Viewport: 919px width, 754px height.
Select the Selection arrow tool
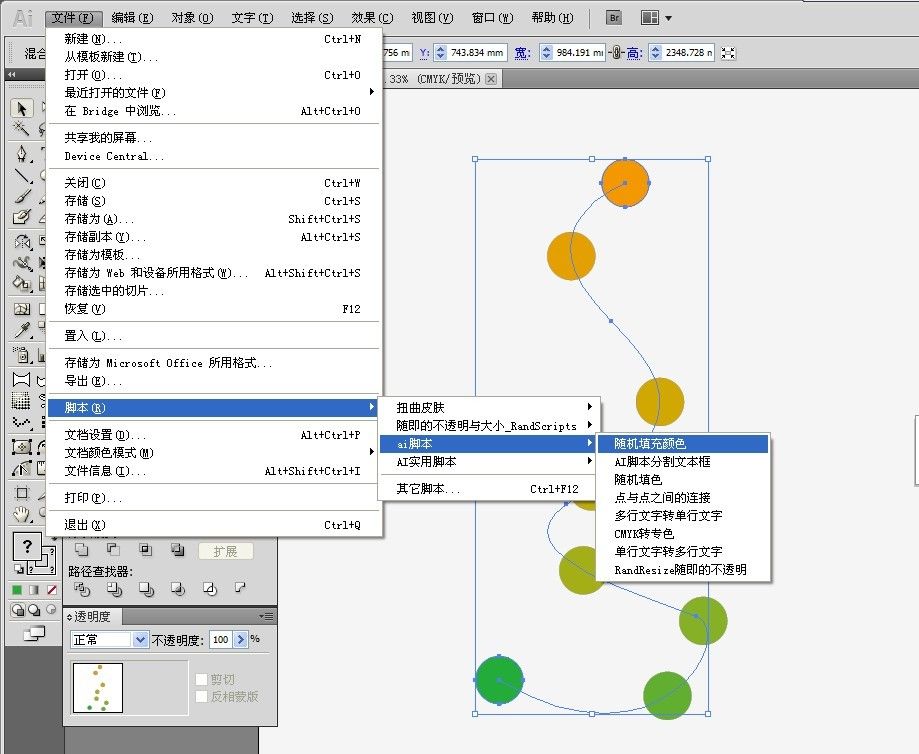pyautogui.click(x=22, y=108)
